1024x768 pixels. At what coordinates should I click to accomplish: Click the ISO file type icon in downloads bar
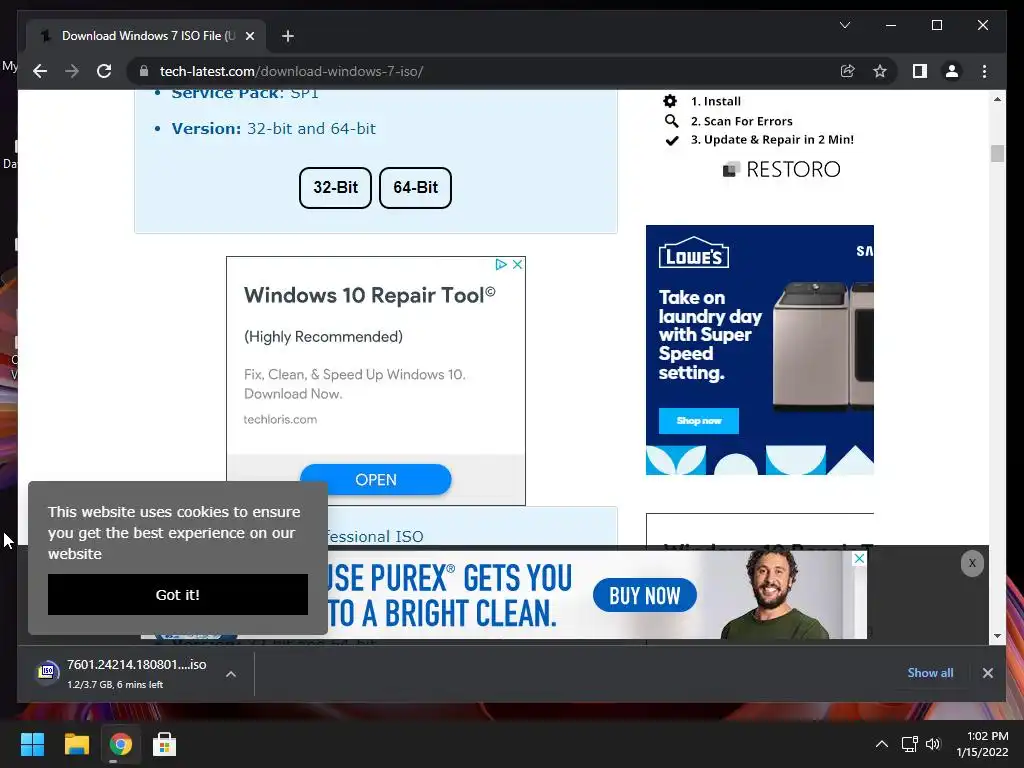click(47, 671)
